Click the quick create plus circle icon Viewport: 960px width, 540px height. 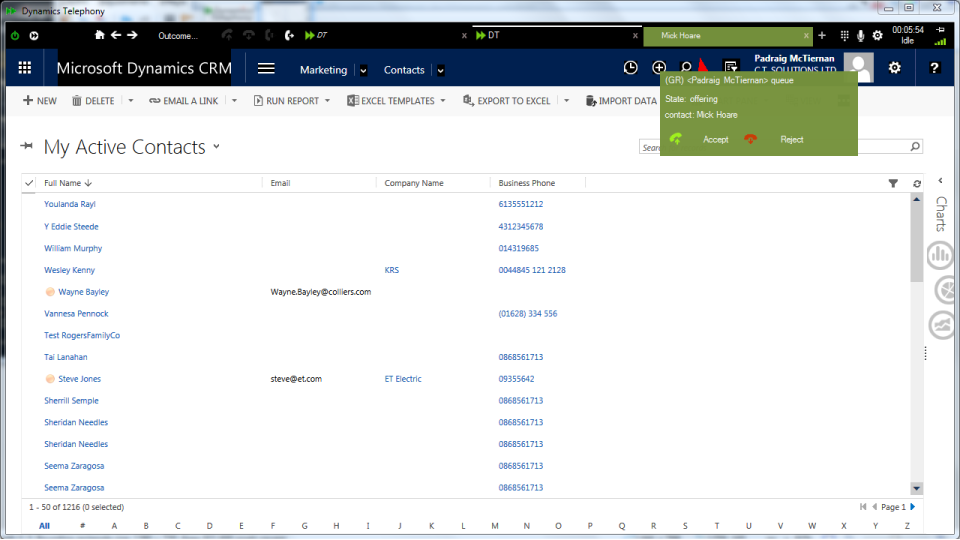[x=659, y=68]
